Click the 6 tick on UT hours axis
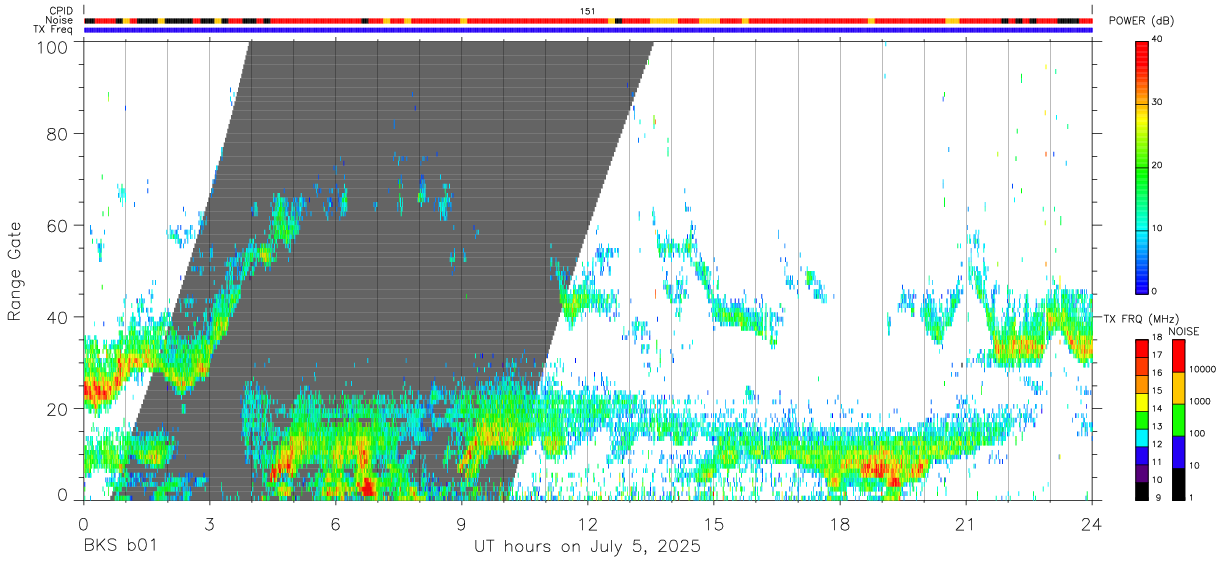1228x567 pixels. coord(335,523)
